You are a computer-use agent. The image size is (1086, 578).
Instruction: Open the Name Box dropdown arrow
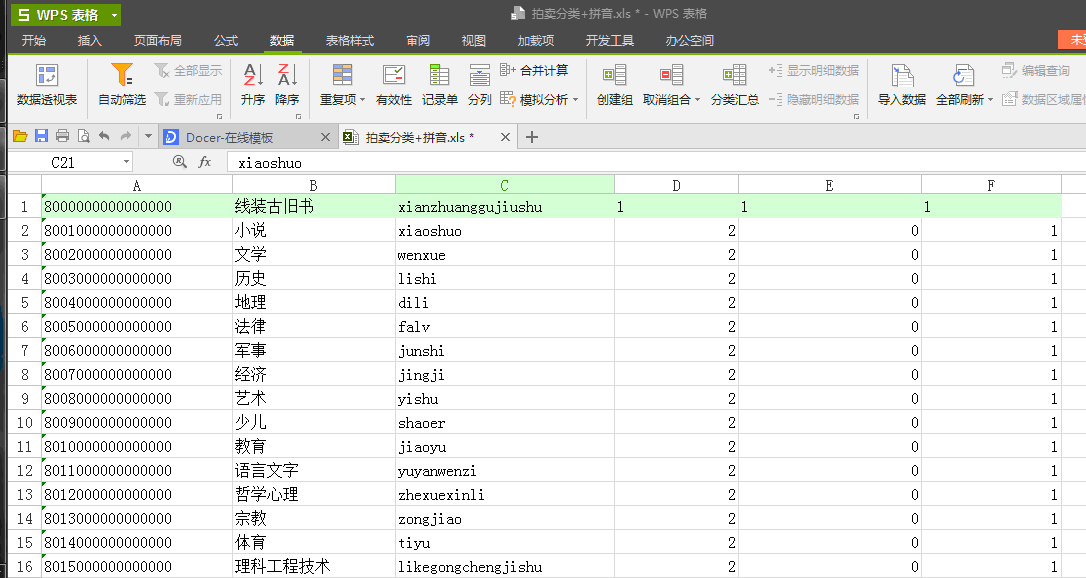click(x=126, y=162)
